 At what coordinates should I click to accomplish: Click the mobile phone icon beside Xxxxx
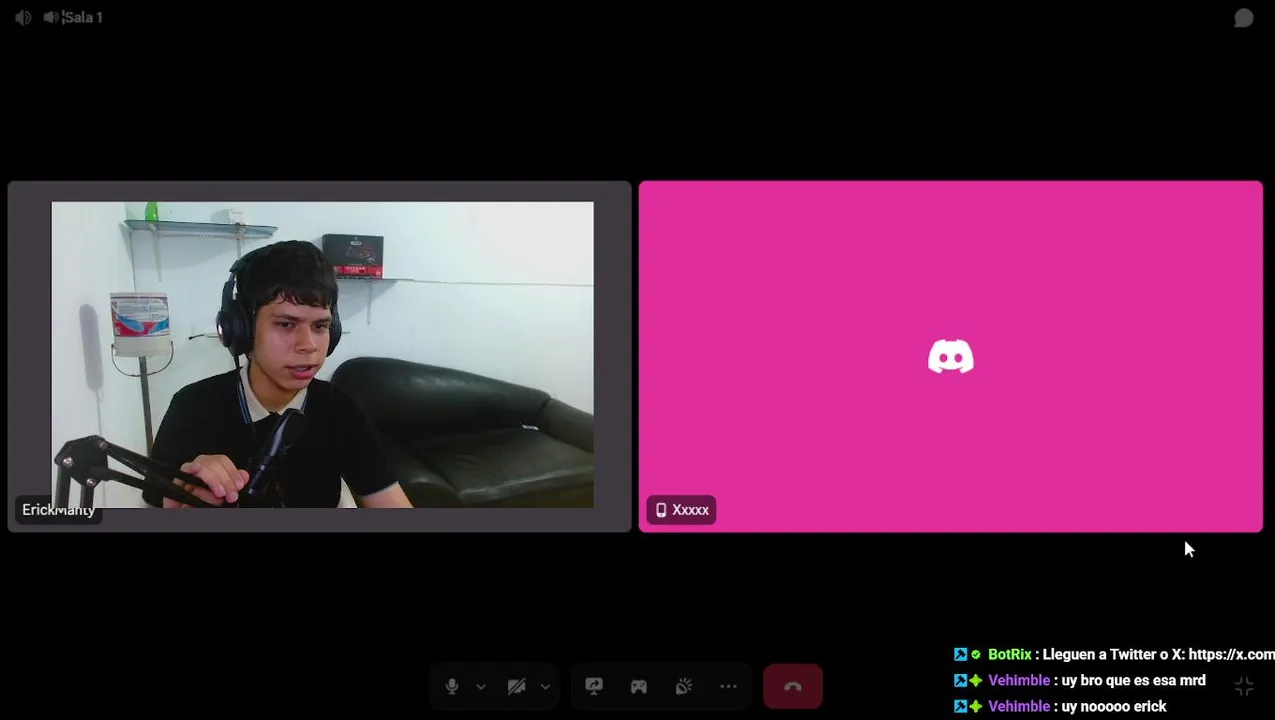[x=661, y=510]
